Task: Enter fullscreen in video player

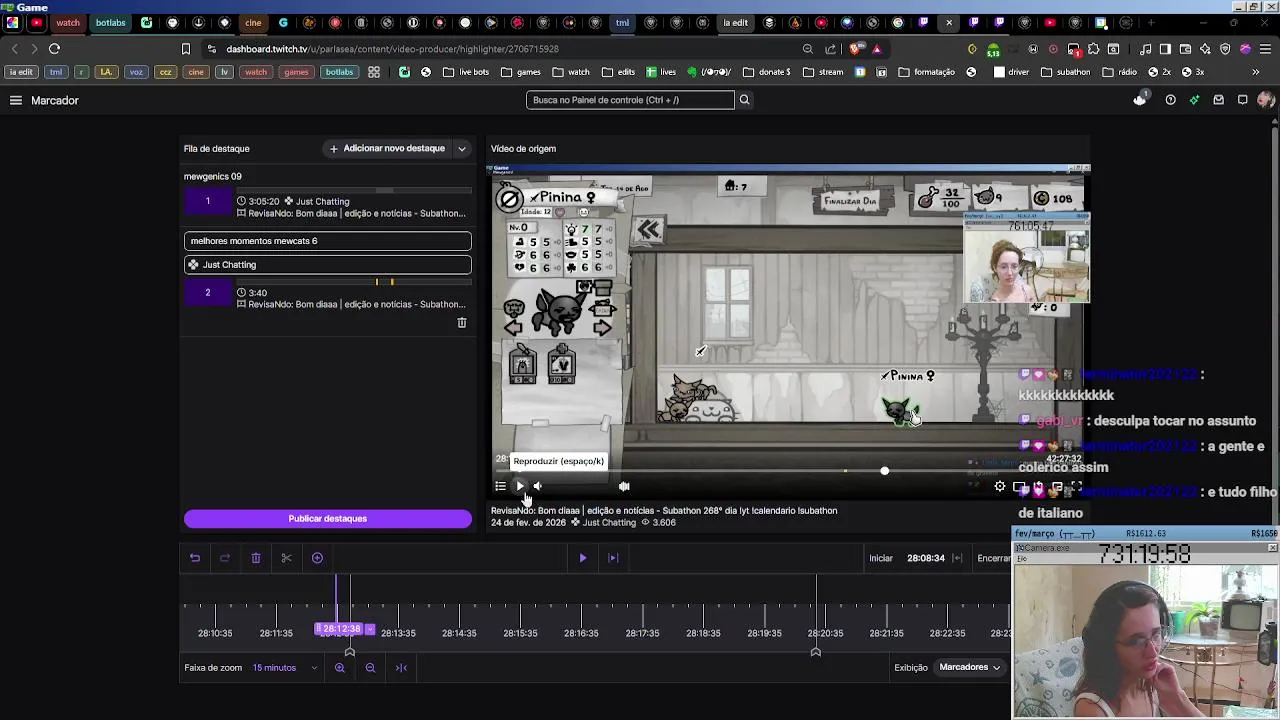Action: [1076, 486]
